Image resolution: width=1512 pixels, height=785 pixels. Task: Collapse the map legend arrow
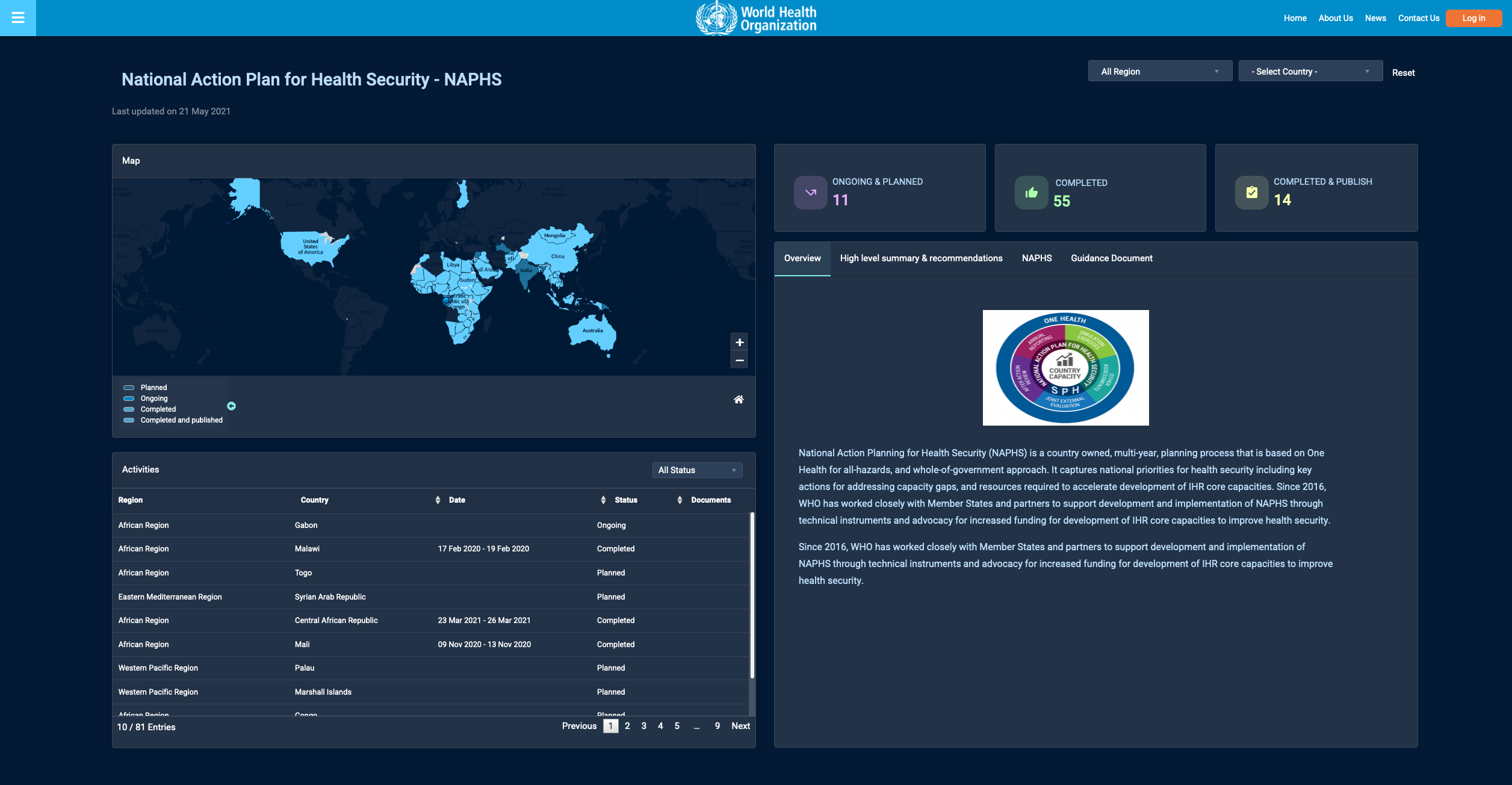tap(231, 406)
